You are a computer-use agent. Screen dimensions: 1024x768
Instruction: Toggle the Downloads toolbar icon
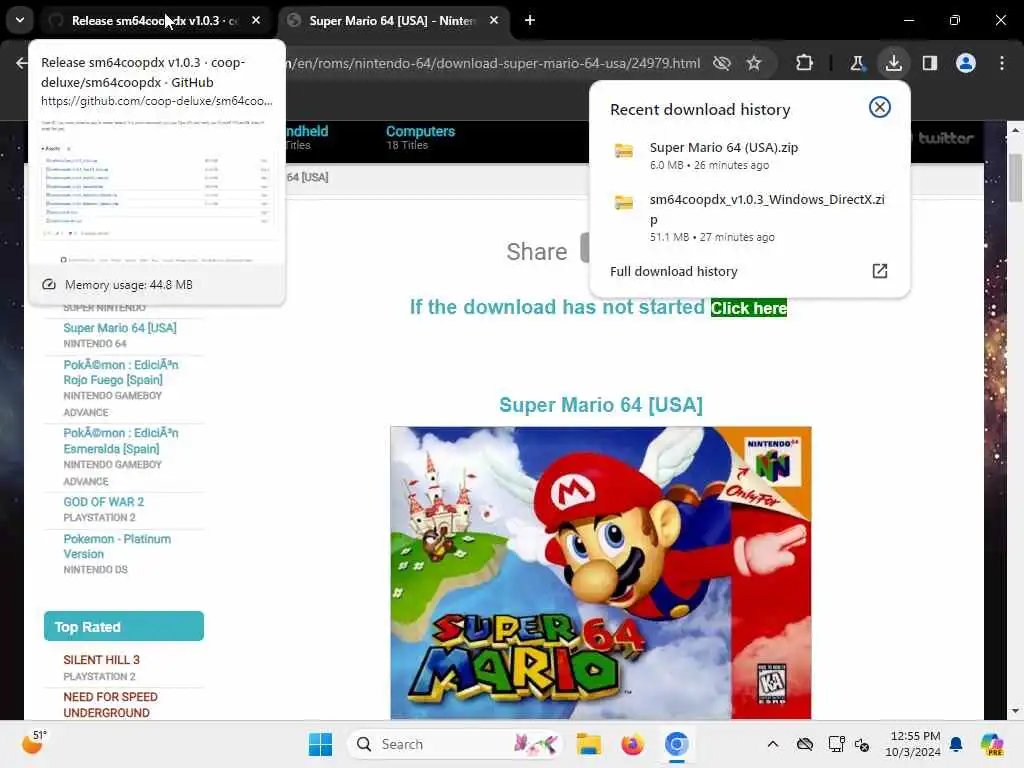point(893,63)
